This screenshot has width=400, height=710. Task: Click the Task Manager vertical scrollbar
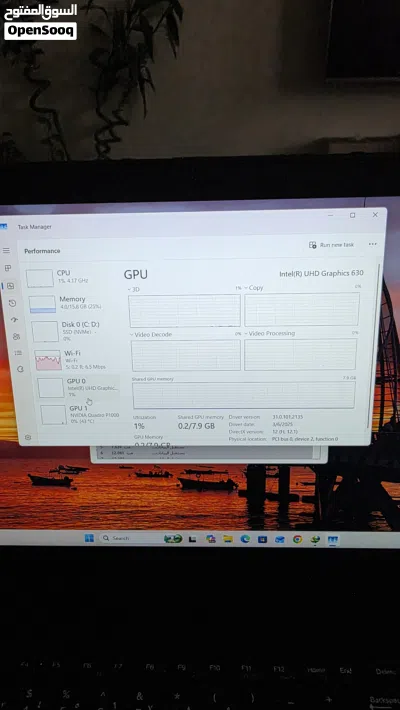(x=373, y=346)
